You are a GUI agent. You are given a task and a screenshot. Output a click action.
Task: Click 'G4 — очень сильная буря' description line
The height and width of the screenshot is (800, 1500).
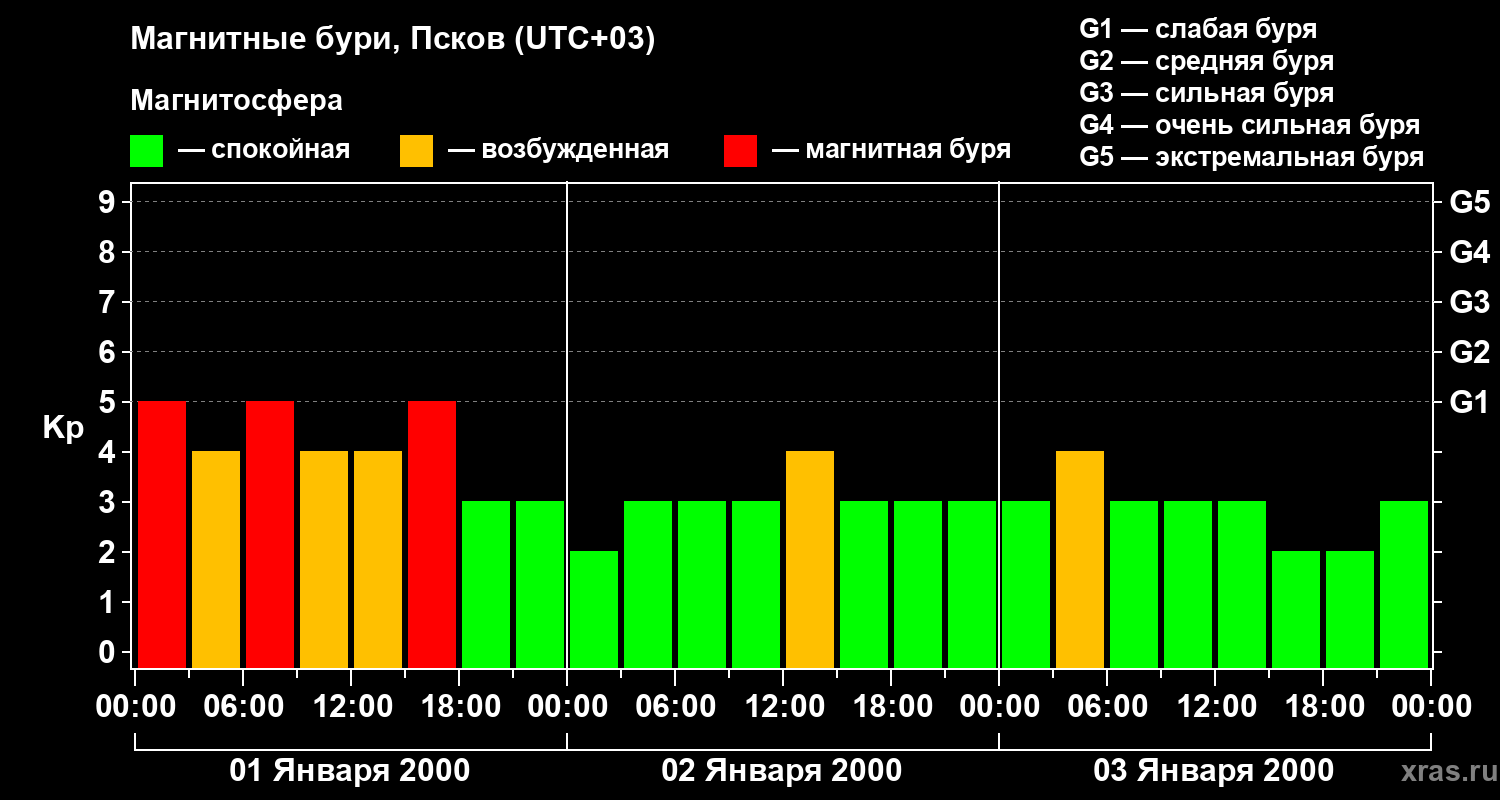(1249, 125)
